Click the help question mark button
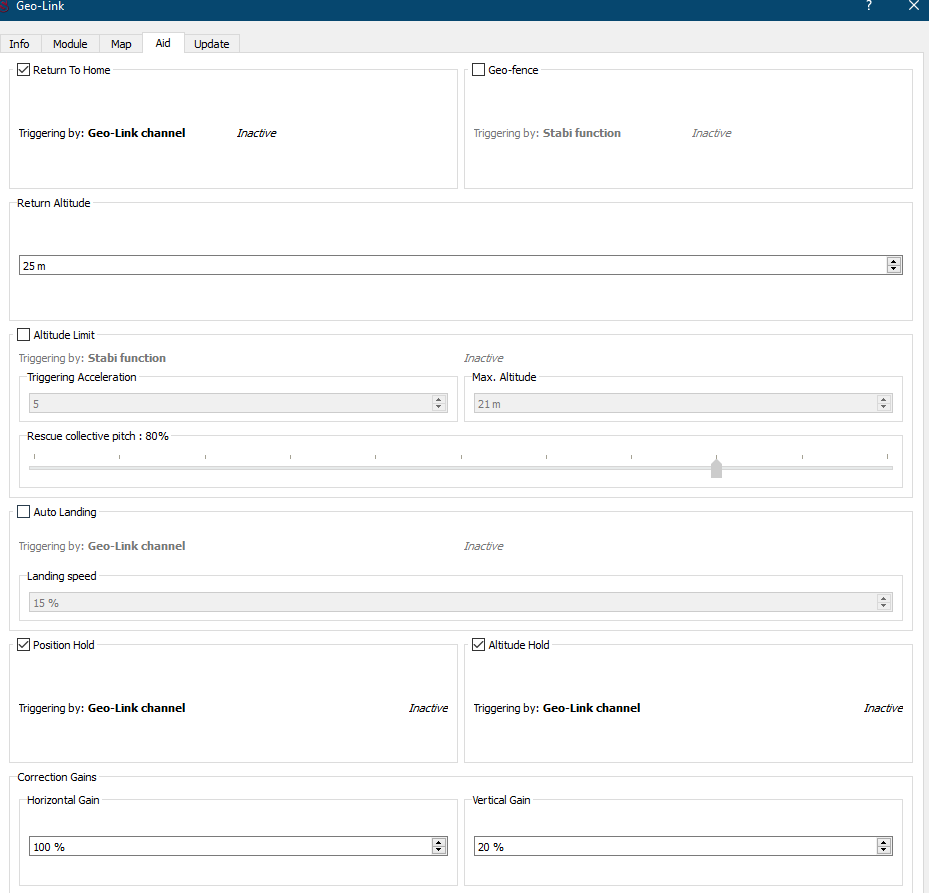Viewport: 929px width, 893px height. [868, 6]
